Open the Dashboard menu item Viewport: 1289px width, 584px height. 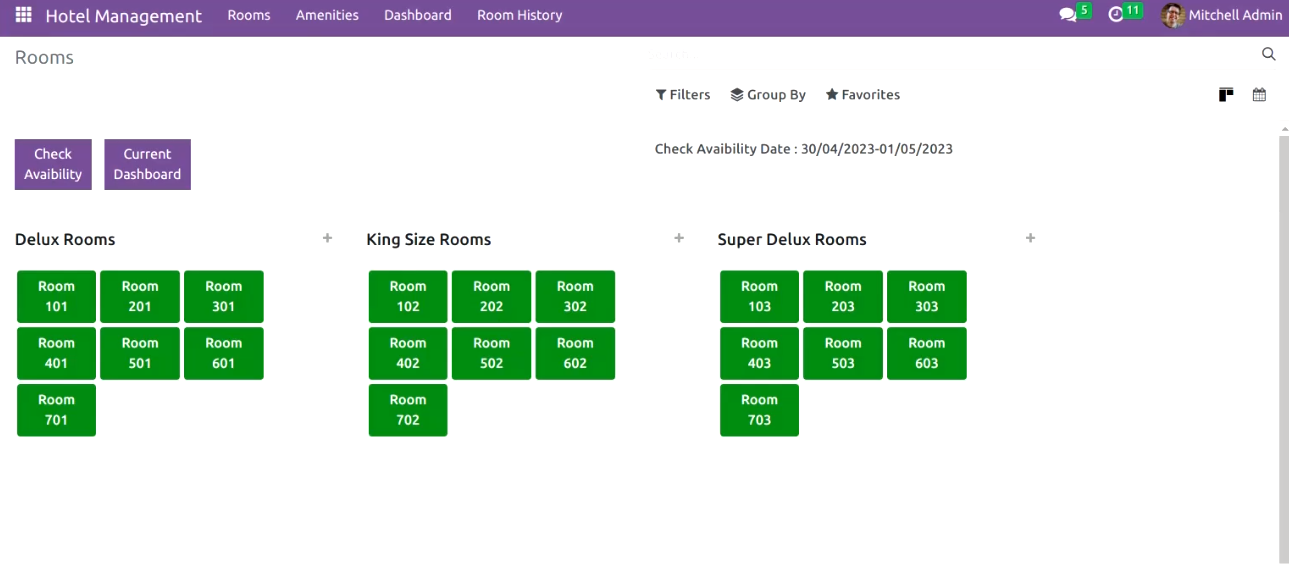[418, 15]
